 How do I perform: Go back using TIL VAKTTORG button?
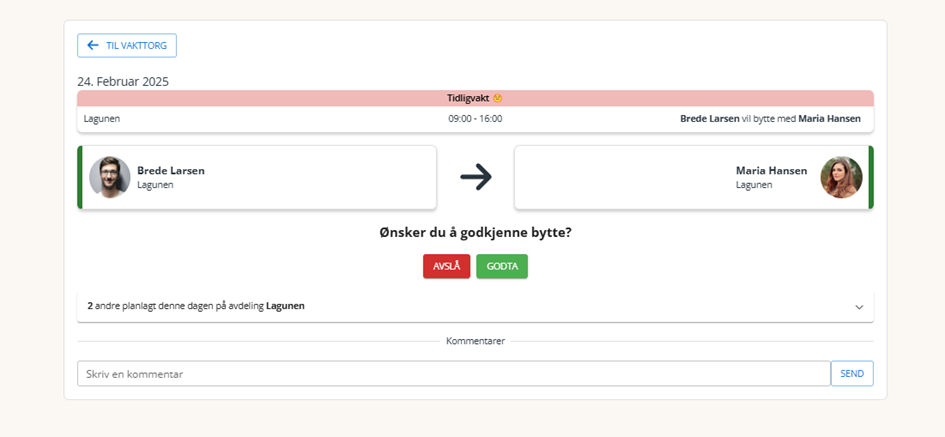[127, 45]
